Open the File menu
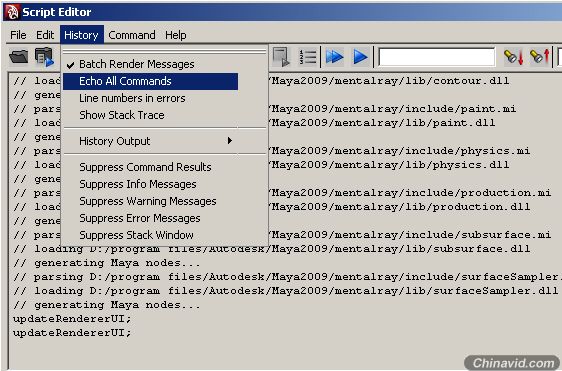This screenshot has height=371, width=562. point(18,35)
